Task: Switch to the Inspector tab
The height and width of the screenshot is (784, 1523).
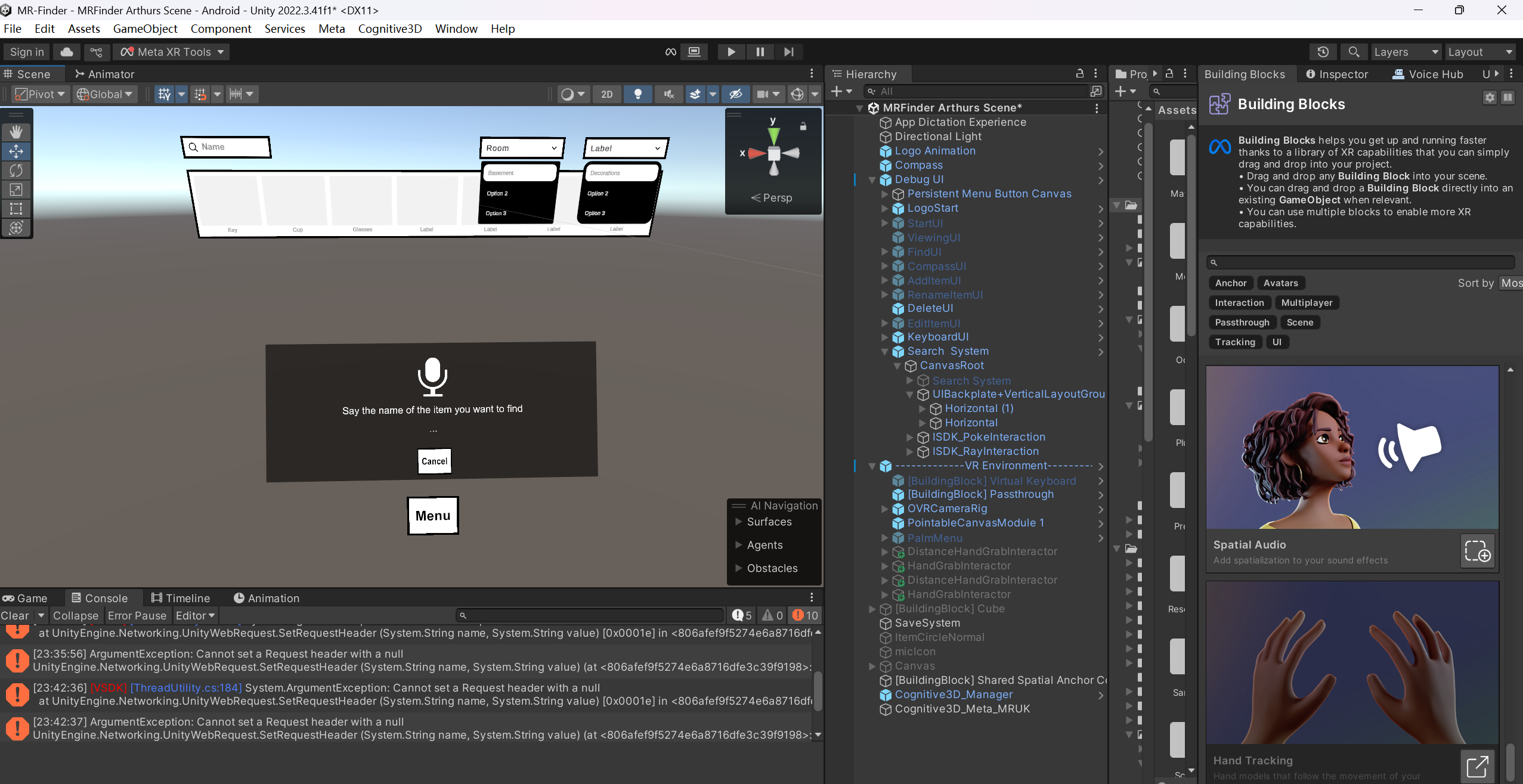Action: (1336, 74)
